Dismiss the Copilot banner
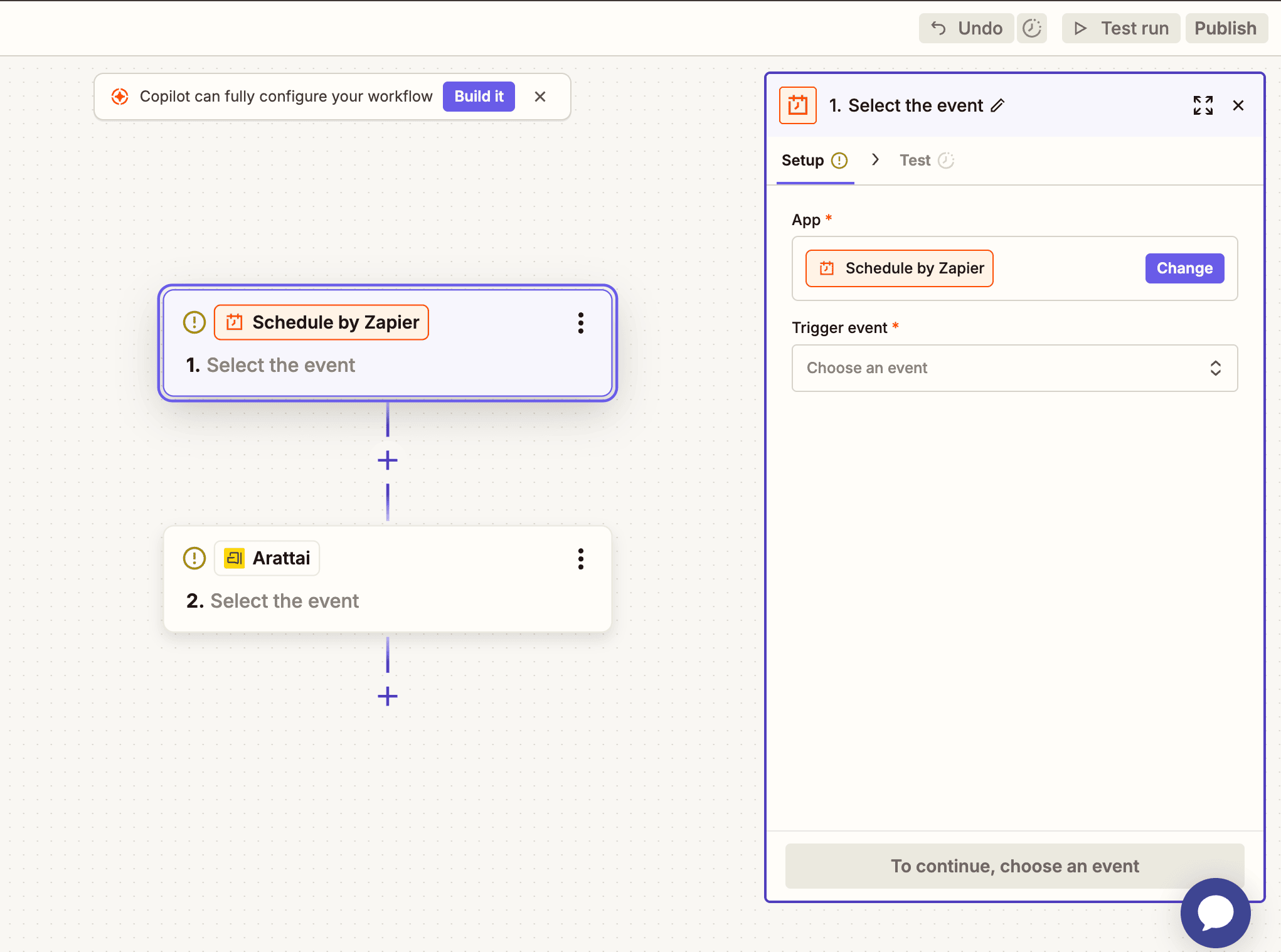This screenshot has height=952, width=1281. point(540,97)
